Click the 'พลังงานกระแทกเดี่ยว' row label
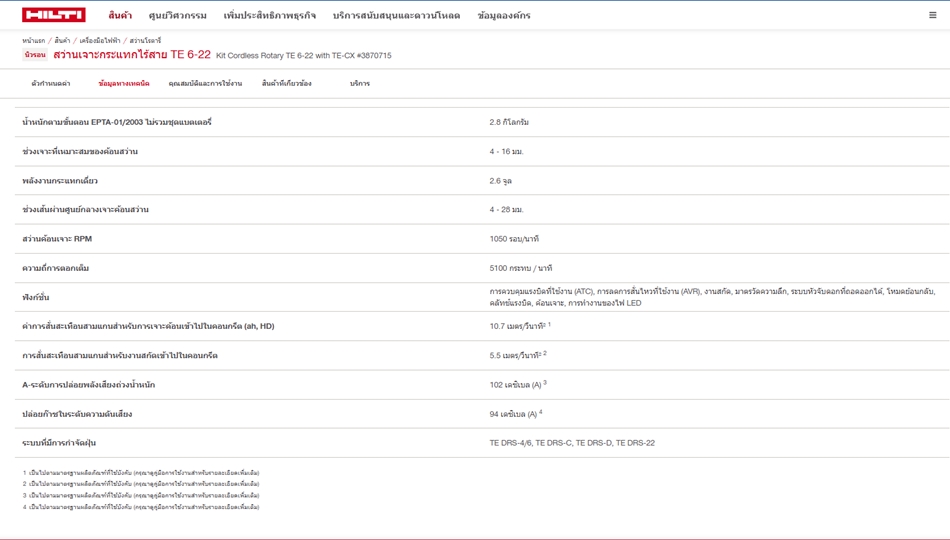This screenshot has height=540, width=950. [x=59, y=181]
